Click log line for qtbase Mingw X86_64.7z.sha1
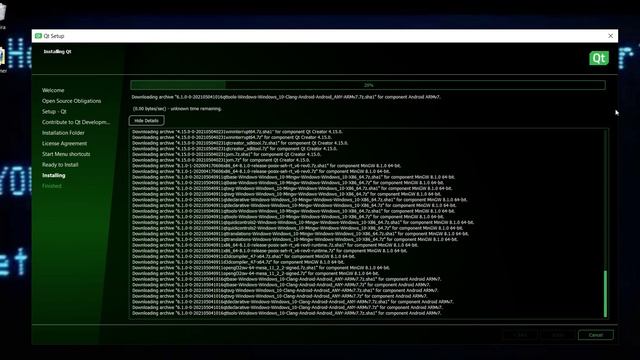 tap(293, 177)
